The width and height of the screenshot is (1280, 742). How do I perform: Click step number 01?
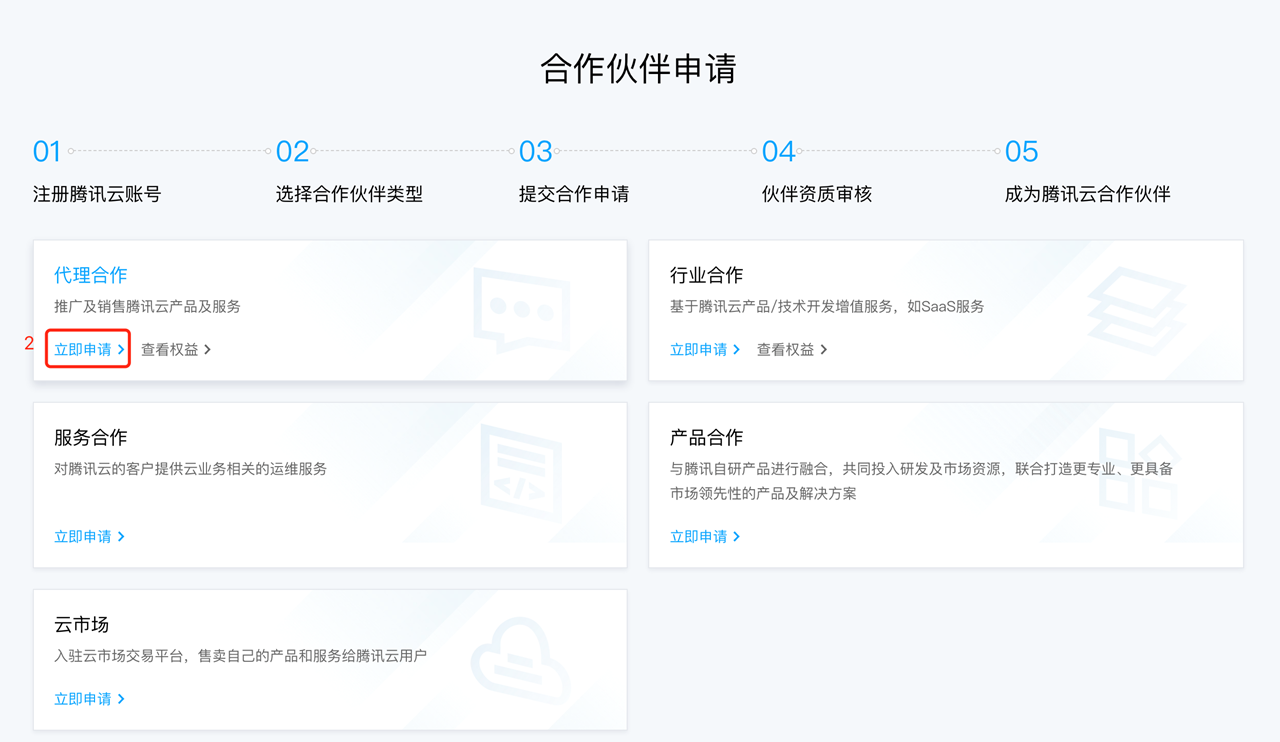click(47, 152)
